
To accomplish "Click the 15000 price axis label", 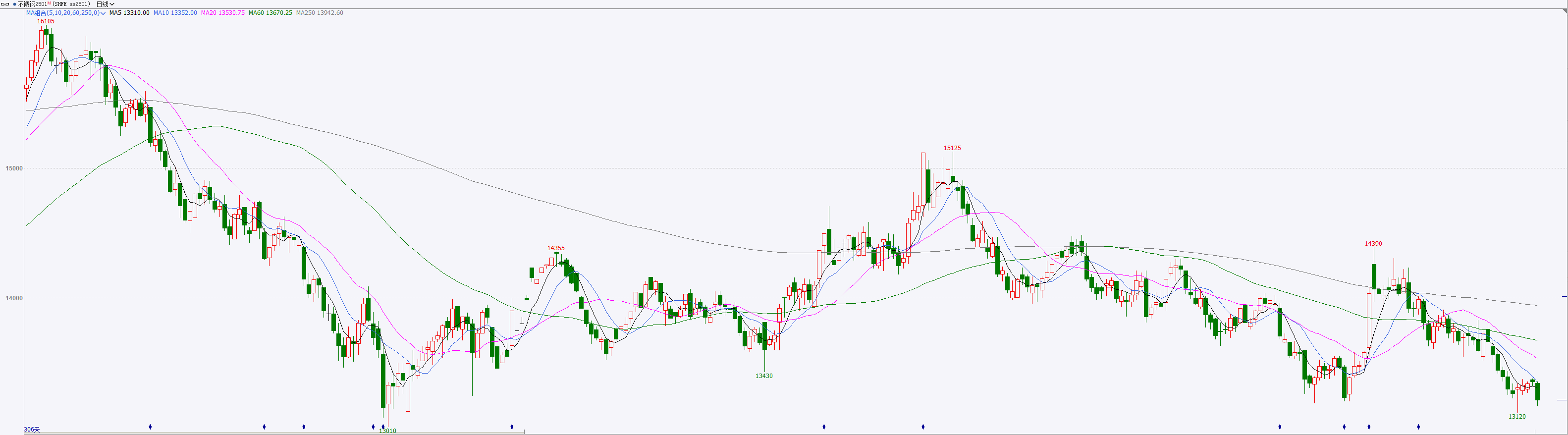I will (14, 168).
